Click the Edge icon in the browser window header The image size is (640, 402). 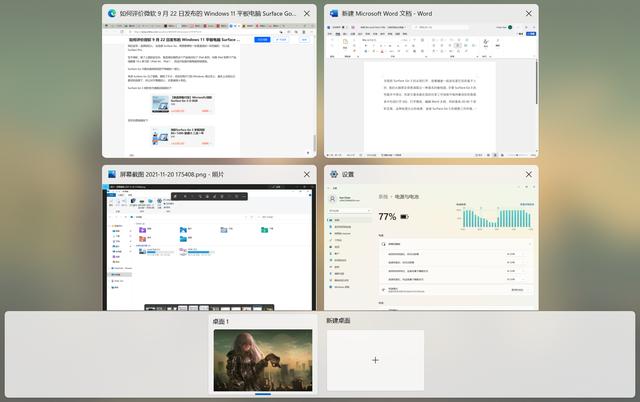coord(111,15)
